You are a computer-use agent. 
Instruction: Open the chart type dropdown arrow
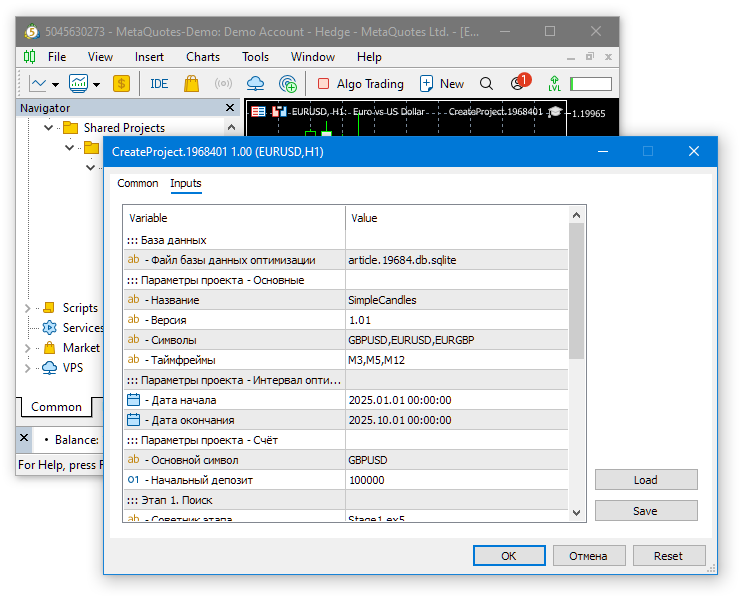[56, 84]
